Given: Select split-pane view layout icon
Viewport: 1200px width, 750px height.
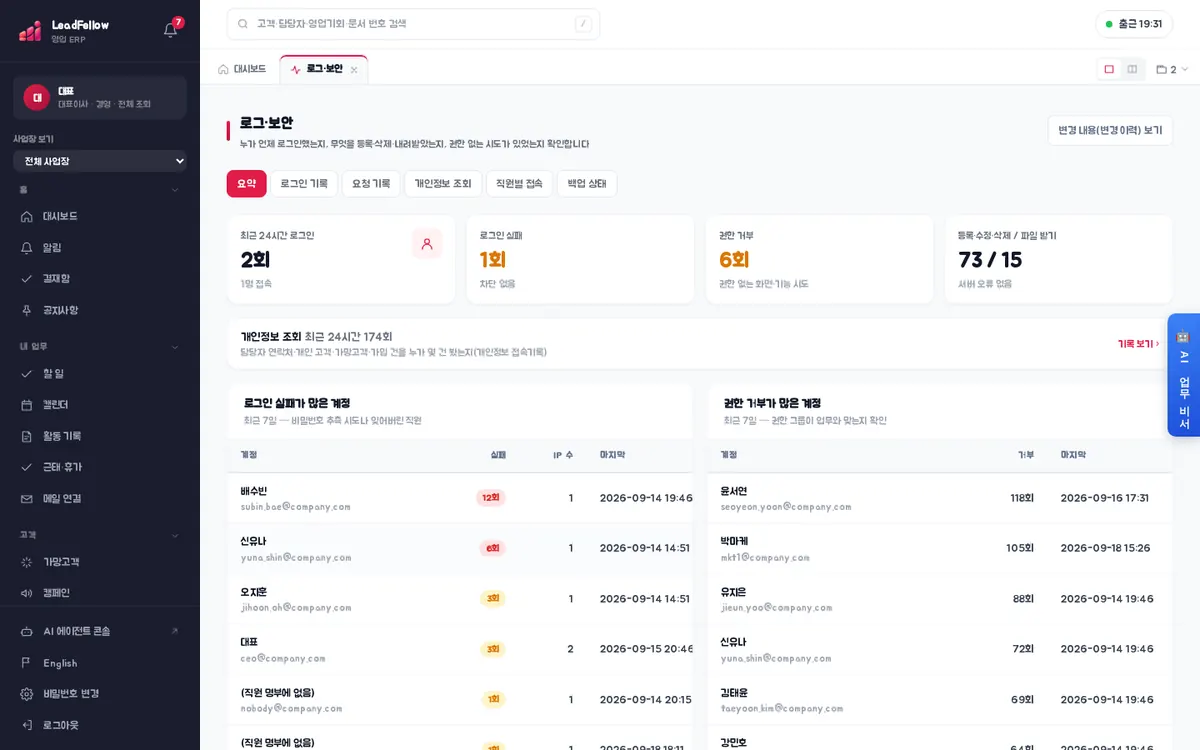Looking at the screenshot, I should 1132,69.
